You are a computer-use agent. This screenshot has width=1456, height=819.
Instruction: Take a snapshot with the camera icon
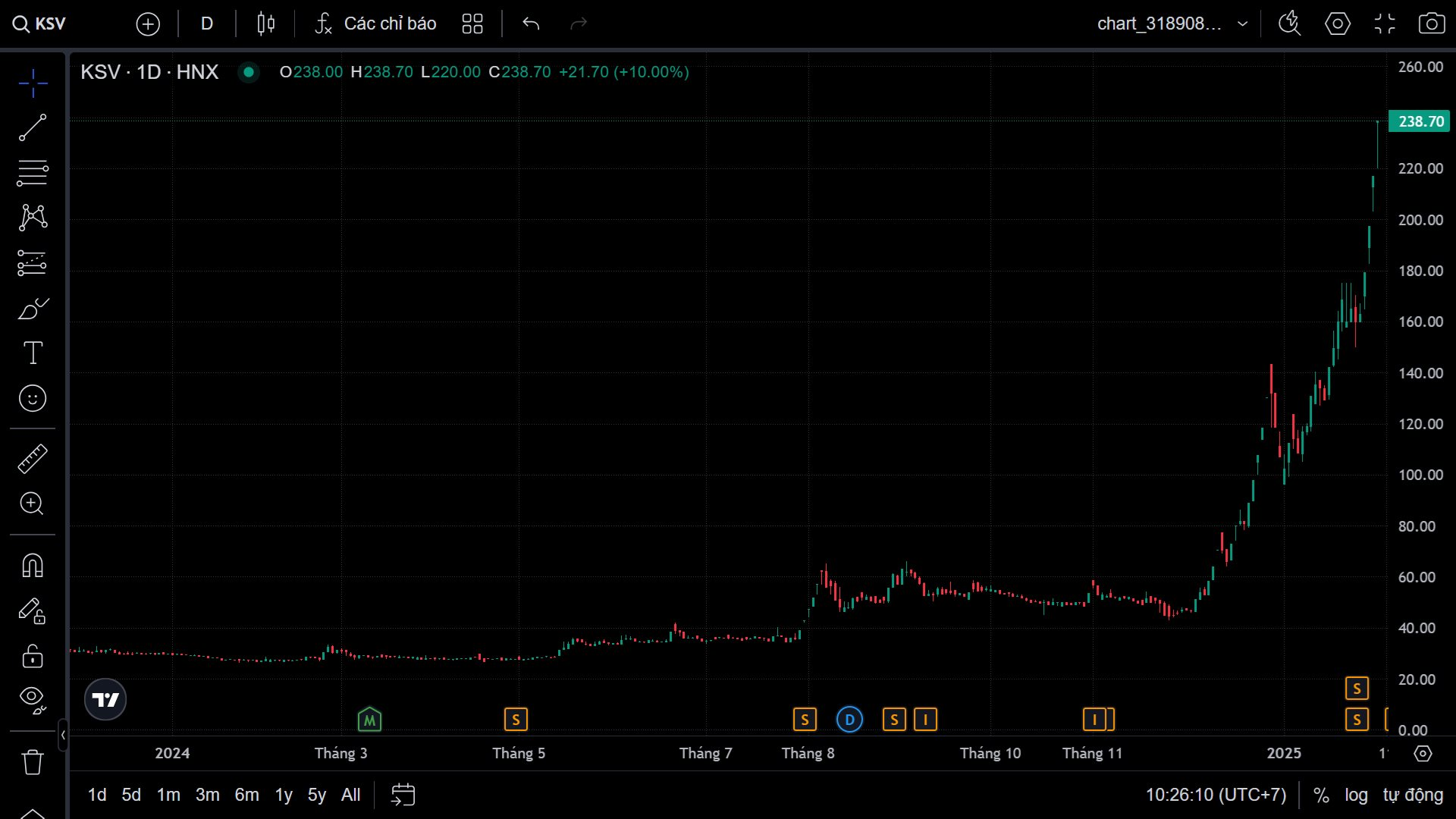pyautogui.click(x=1432, y=24)
